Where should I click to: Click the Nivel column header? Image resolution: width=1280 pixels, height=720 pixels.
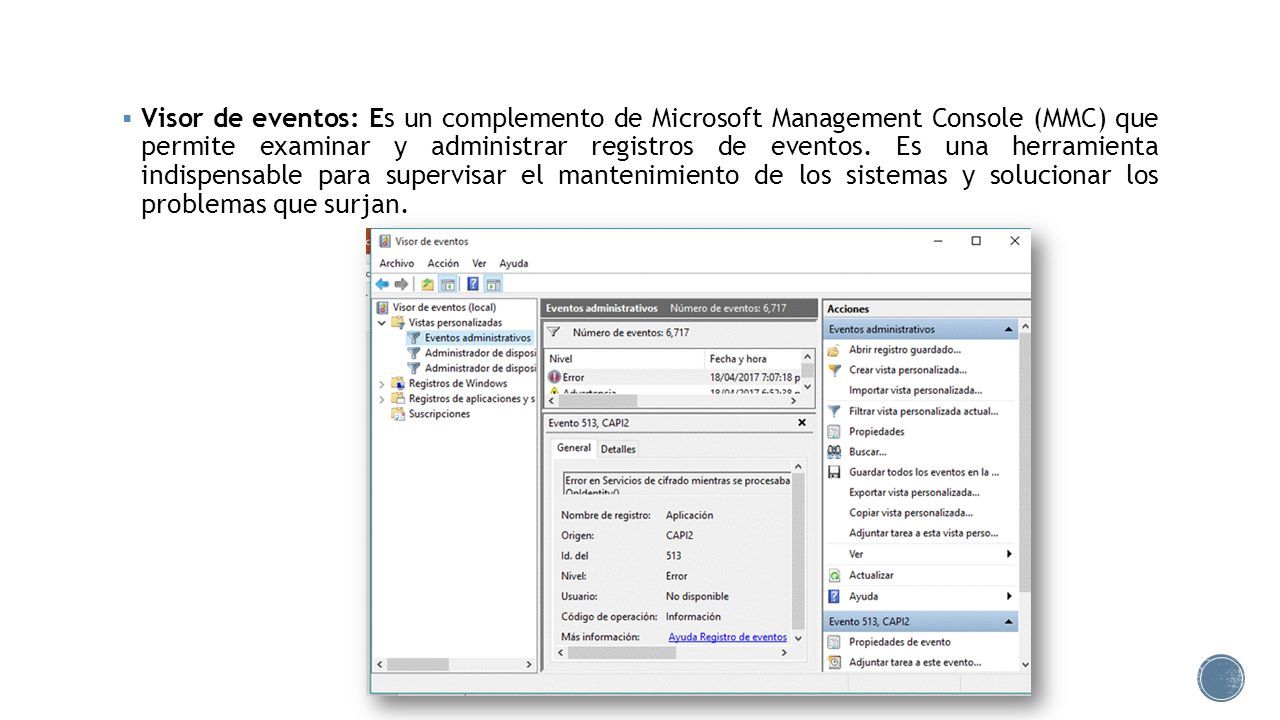tap(624, 358)
